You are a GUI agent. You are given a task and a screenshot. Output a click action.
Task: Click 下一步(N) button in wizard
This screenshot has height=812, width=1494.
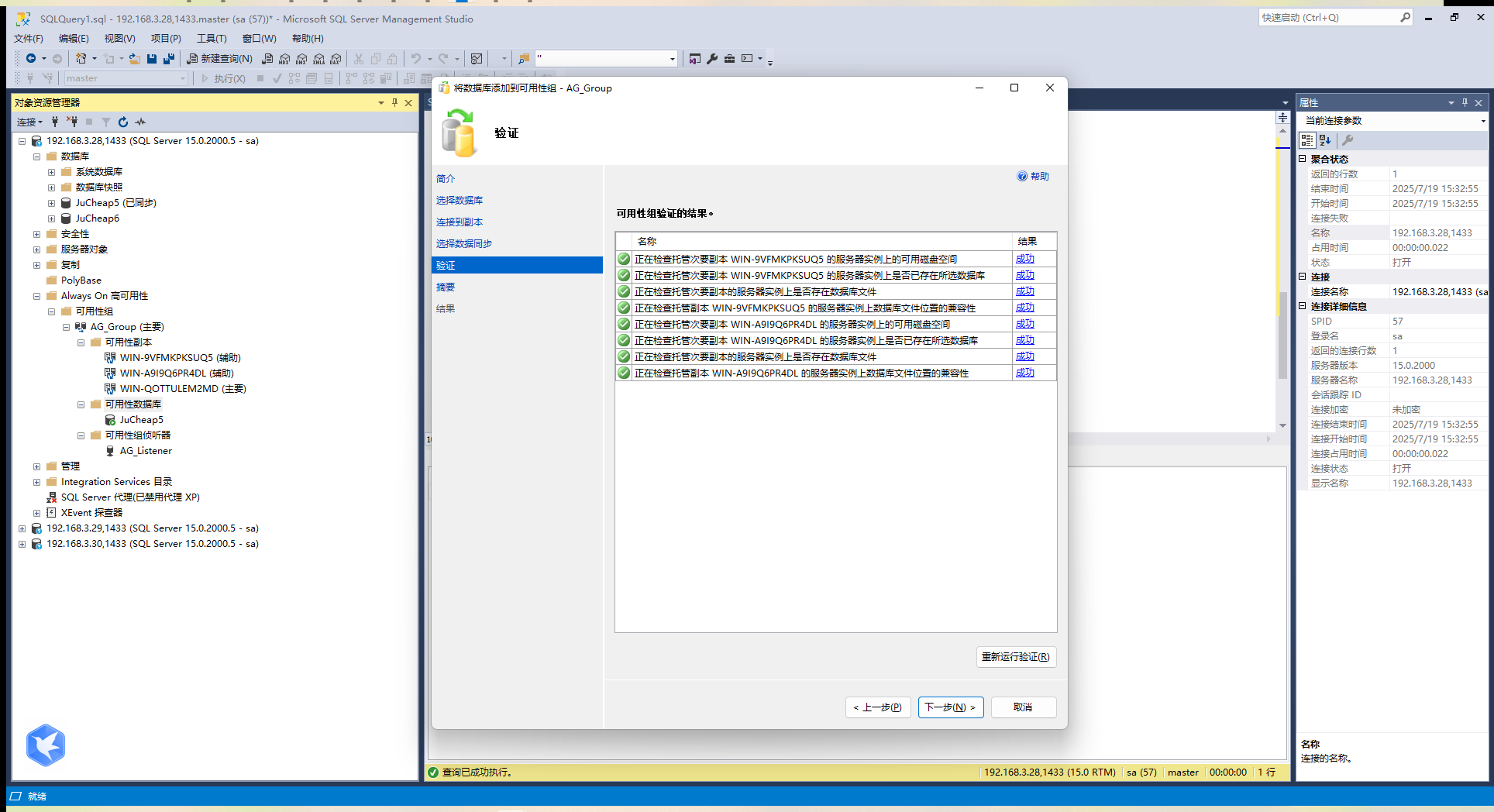[951, 707]
